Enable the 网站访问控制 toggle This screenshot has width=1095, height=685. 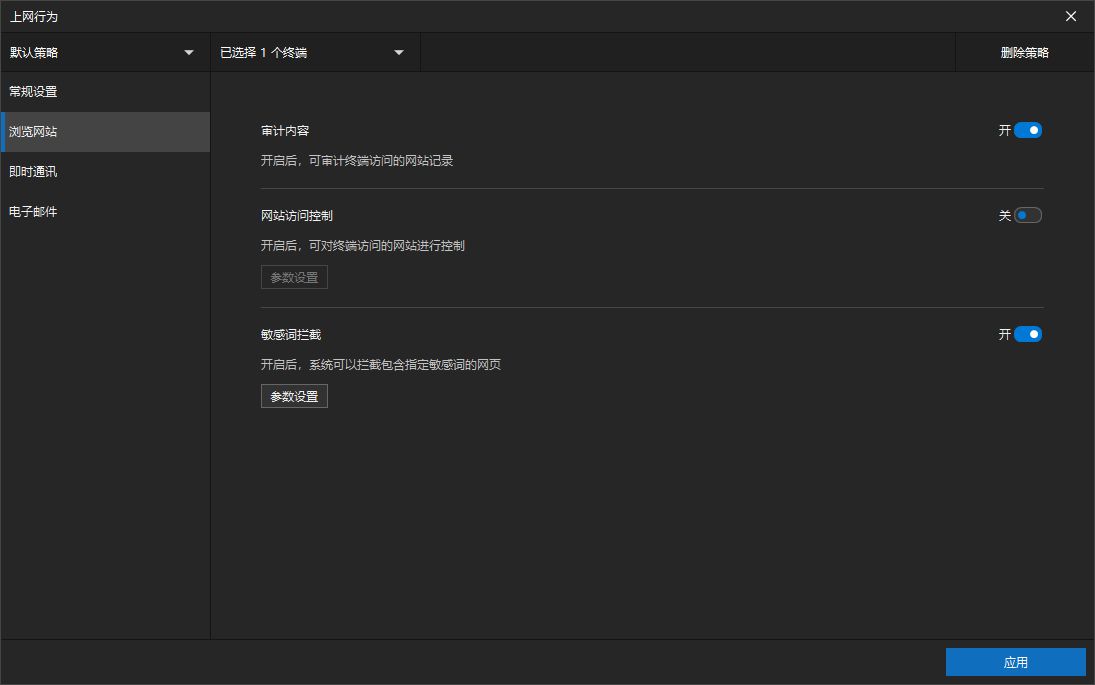point(1027,215)
